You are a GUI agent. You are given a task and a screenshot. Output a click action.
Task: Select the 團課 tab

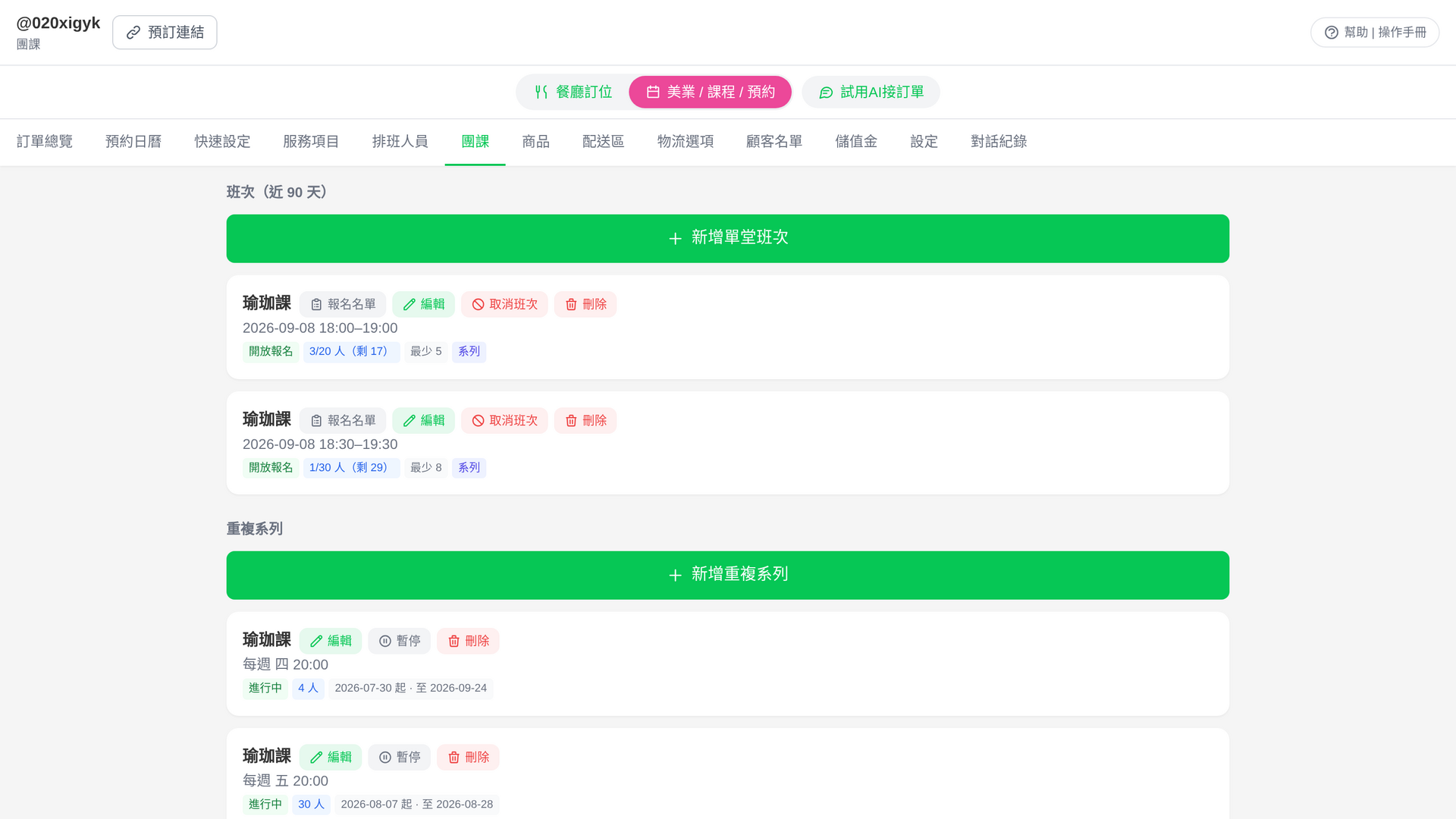475,142
